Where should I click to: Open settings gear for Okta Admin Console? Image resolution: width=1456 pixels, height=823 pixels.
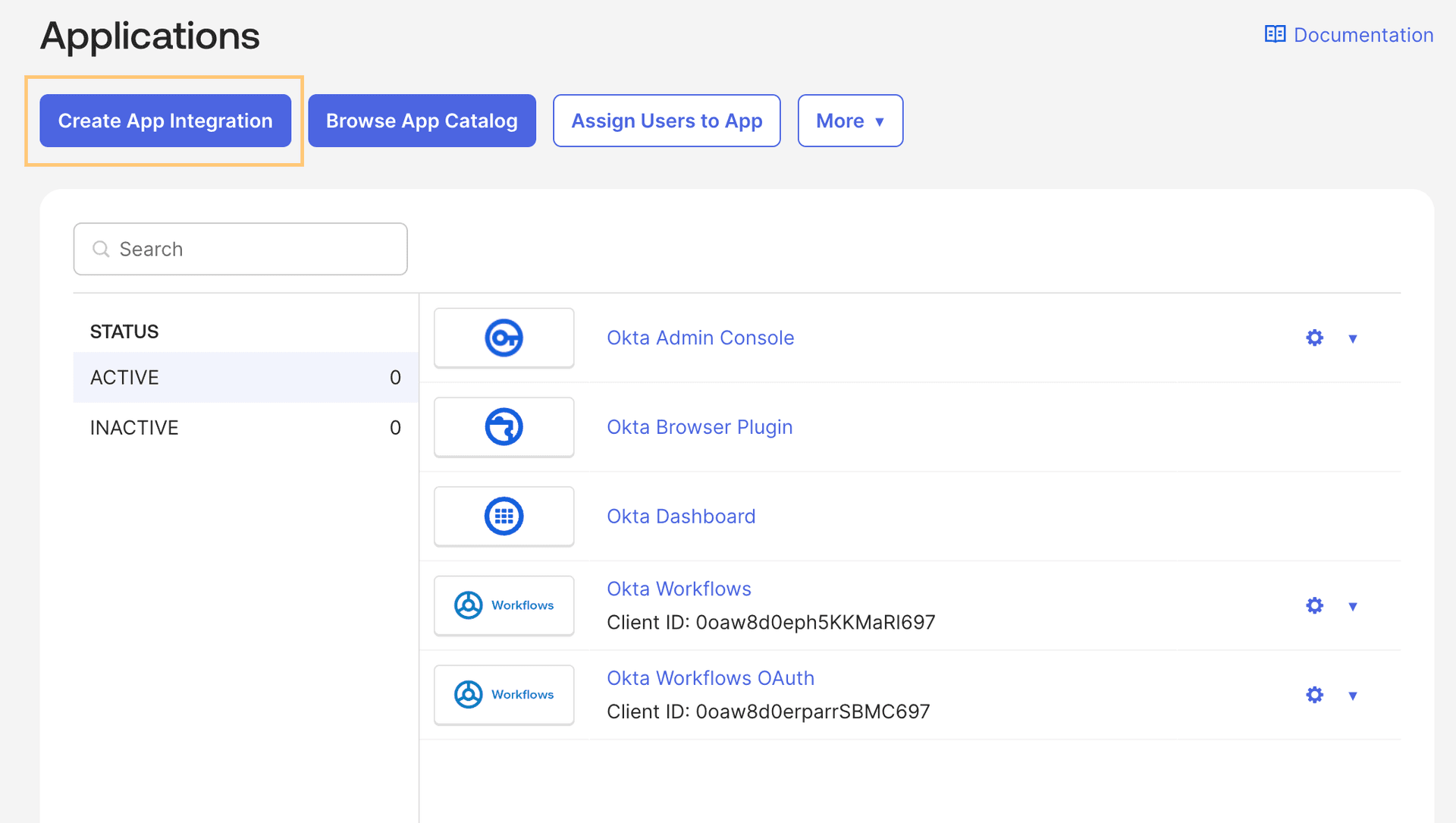(1314, 338)
